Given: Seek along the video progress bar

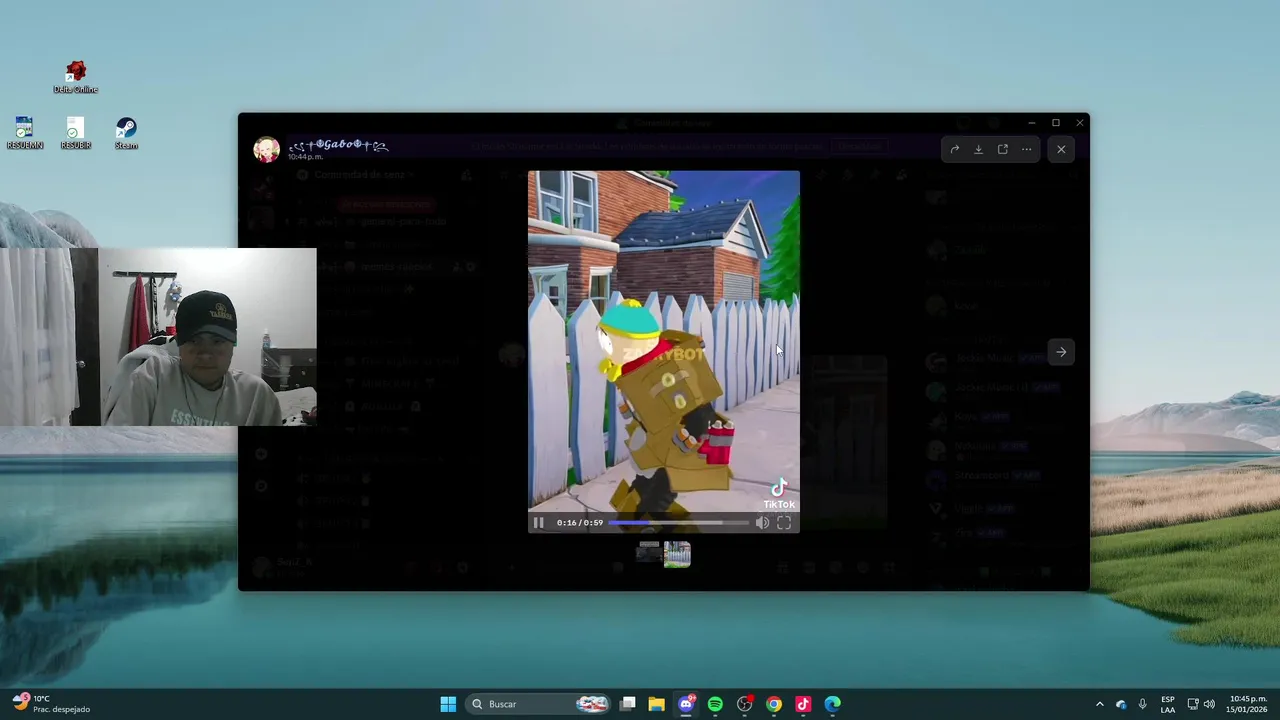Looking at the screenshot, I should click(678, 523).
